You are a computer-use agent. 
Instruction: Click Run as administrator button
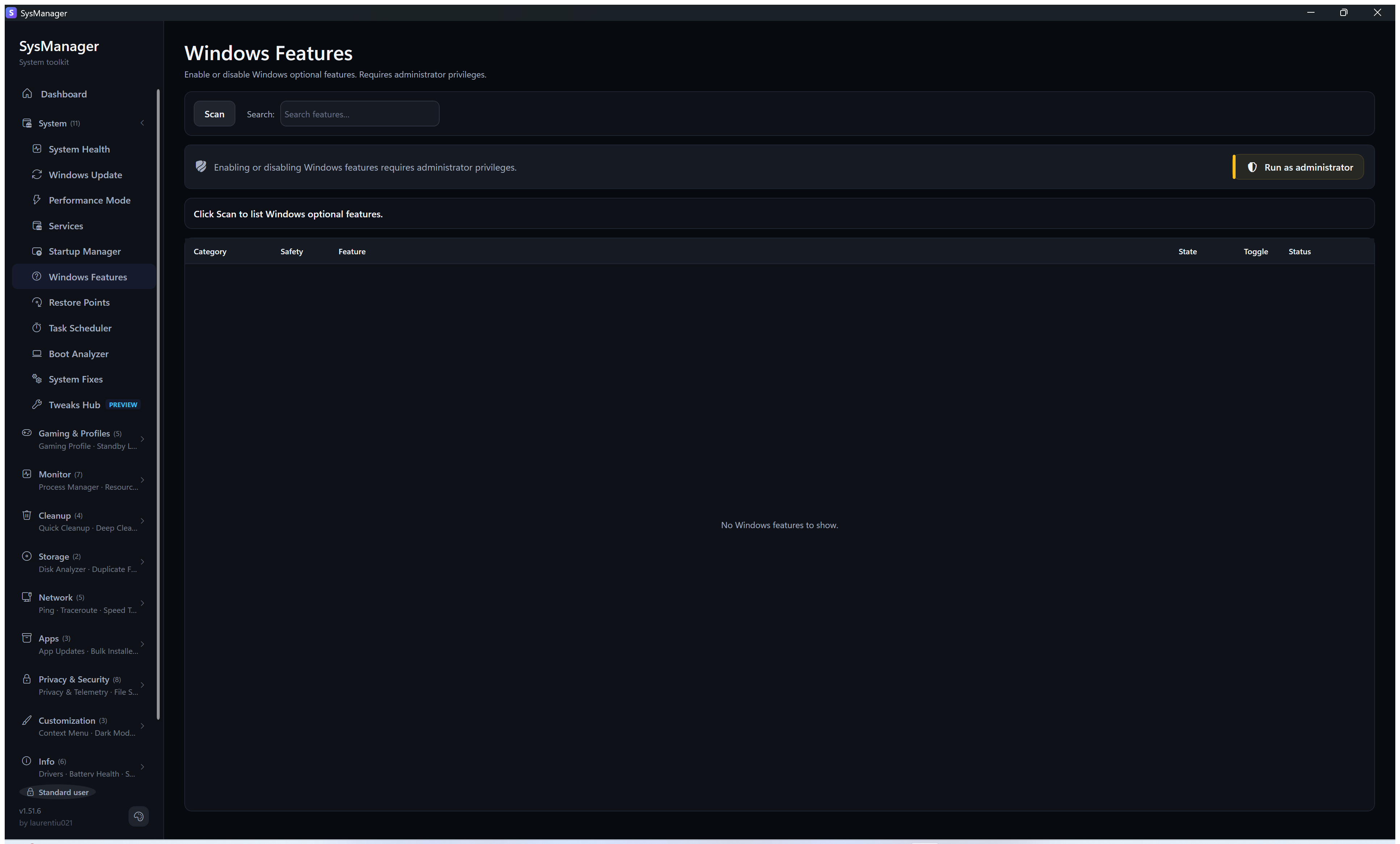pos(1298,167)
